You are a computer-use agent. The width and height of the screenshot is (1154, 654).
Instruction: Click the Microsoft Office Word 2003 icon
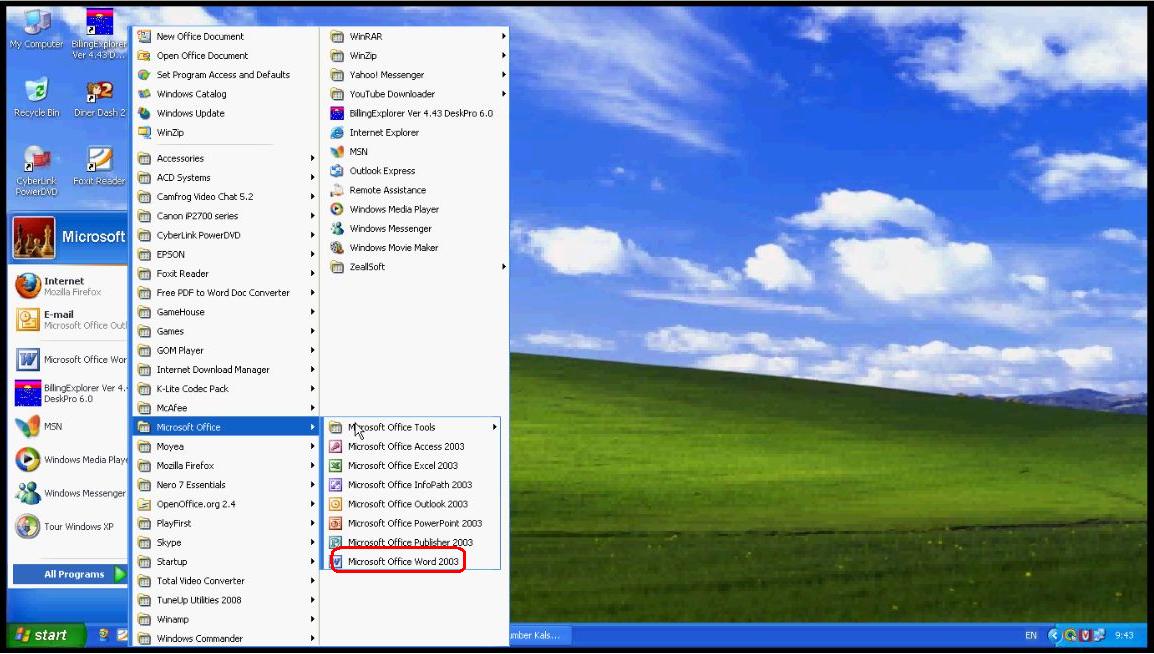[336, 561]
